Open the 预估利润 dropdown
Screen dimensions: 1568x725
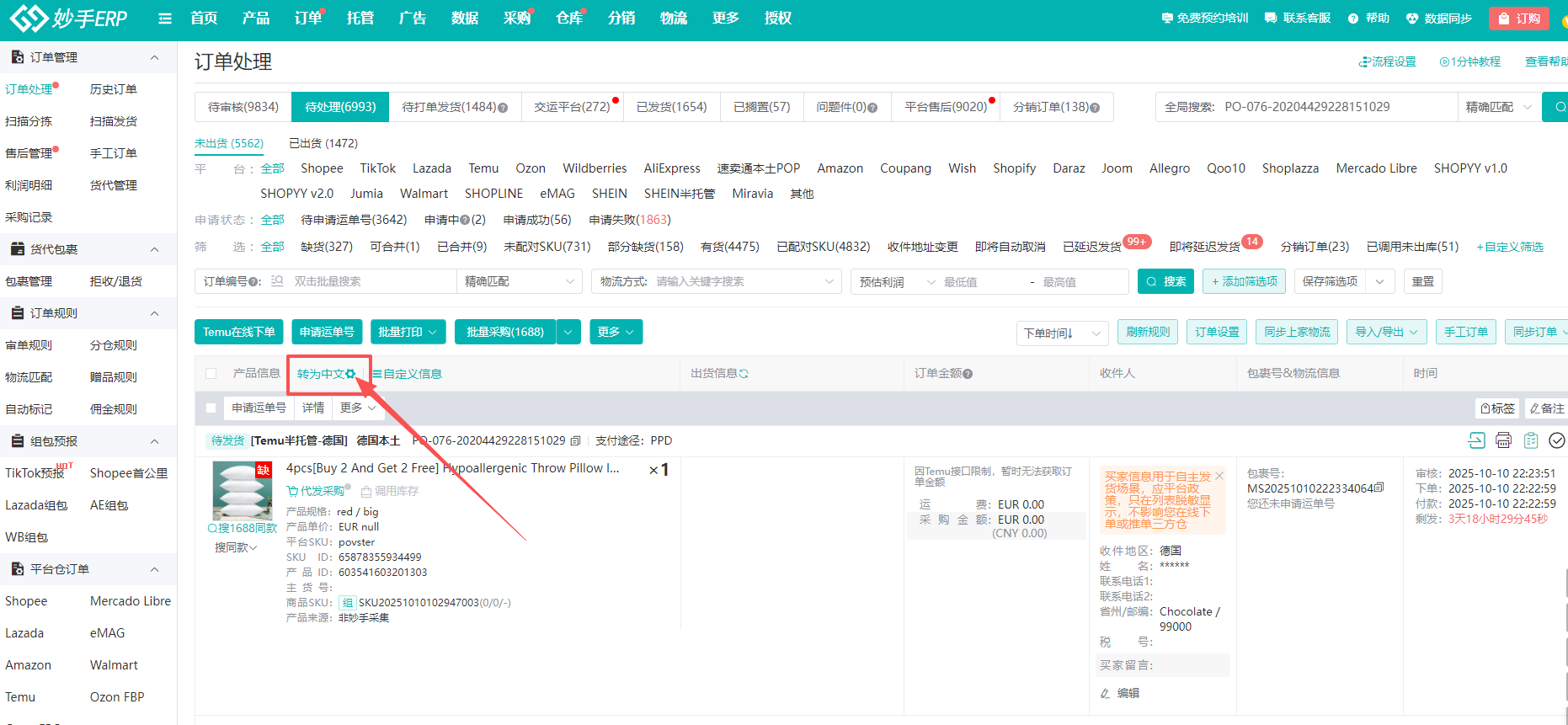coord(897,281)
